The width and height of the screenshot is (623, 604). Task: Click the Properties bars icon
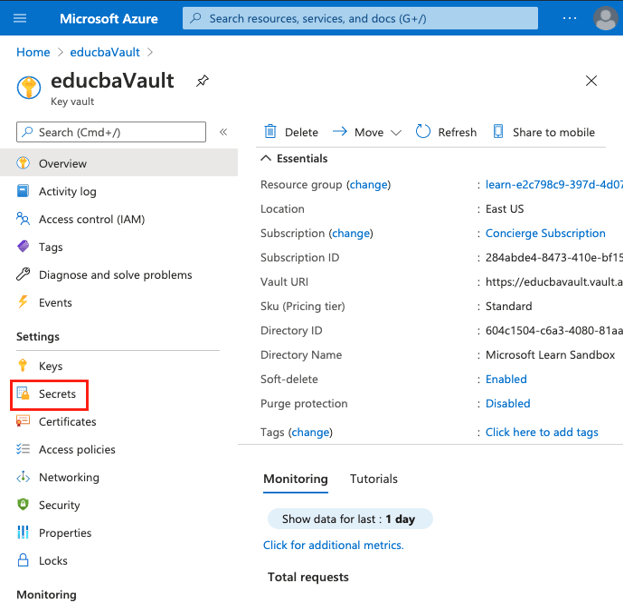point(23,532)
